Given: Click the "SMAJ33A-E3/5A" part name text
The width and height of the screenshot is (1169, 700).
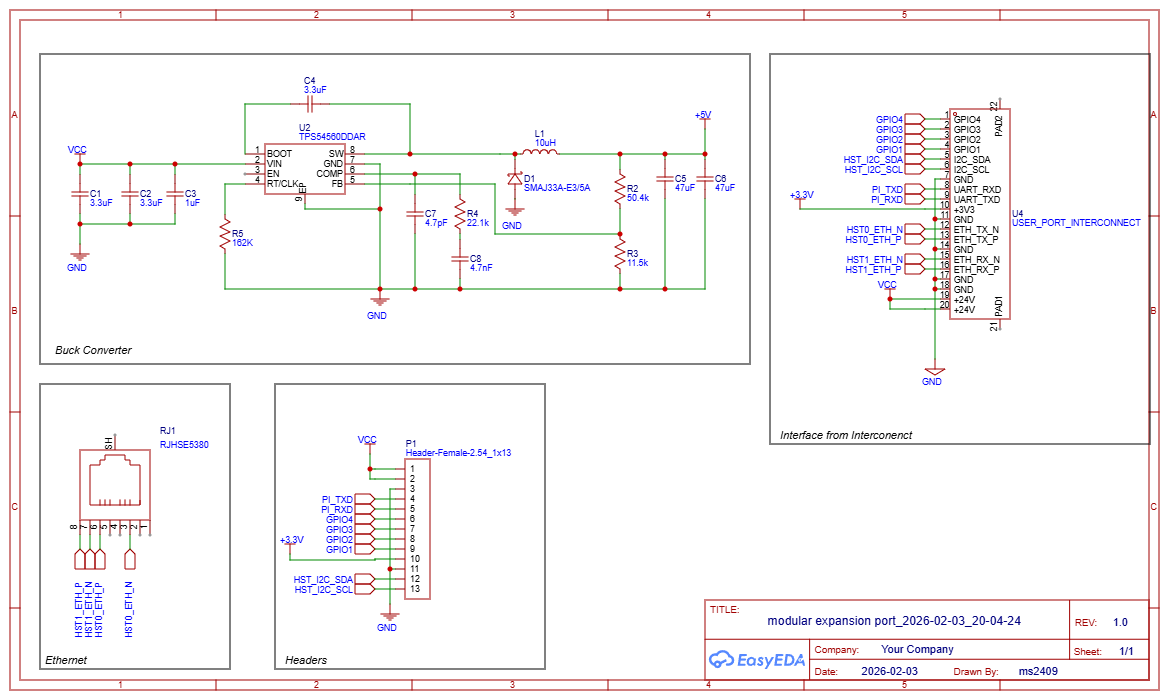Looking at the screenshot, I should [x=557, y=188].
